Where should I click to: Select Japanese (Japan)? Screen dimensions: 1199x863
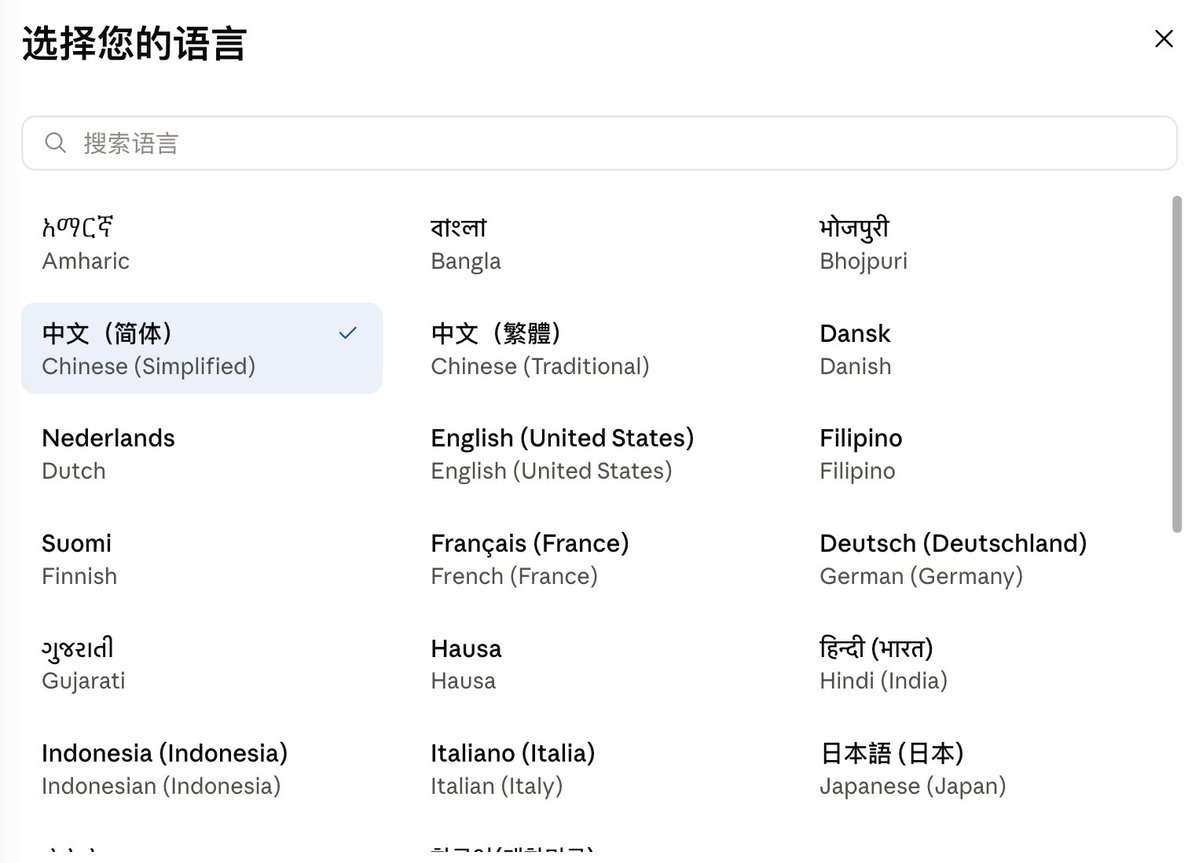click(x=980, y=769)
